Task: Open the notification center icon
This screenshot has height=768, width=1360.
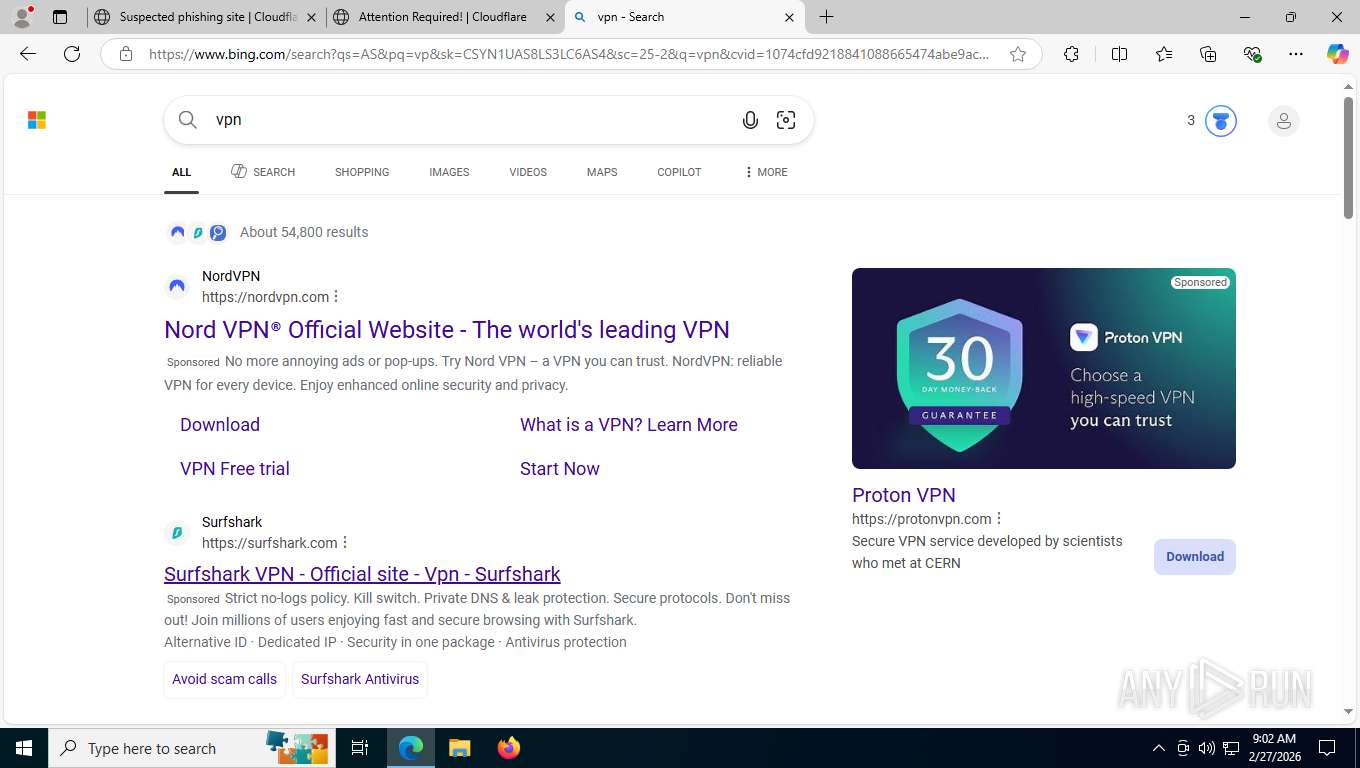Action: [x=1327, y=748]
